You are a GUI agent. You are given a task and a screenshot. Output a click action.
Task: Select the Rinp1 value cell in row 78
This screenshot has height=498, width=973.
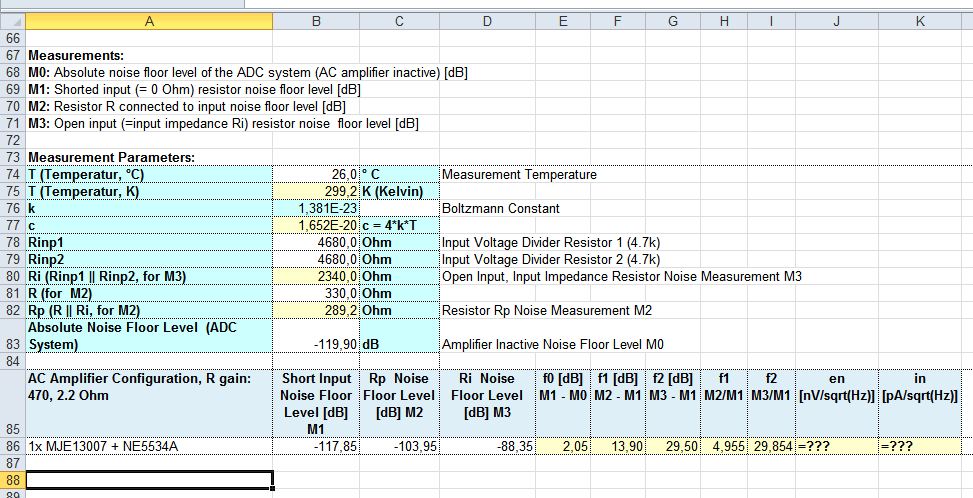point(316,242)
